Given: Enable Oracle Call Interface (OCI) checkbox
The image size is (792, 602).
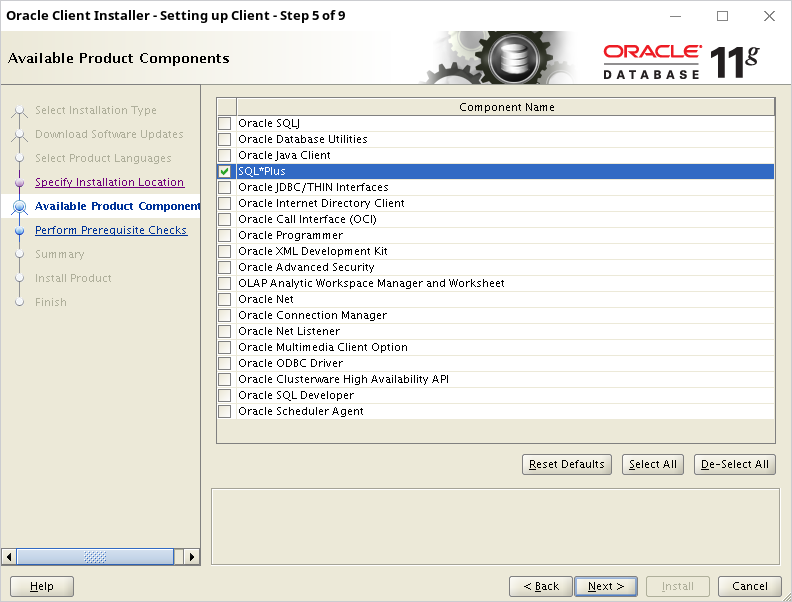Looking at the screenshot, I should tap(224, 219).
